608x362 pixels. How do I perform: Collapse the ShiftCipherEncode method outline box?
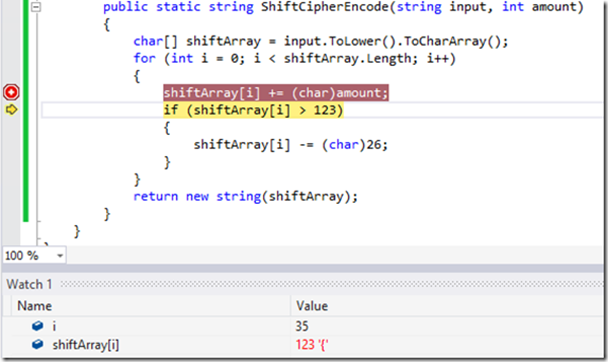(x=36, y=7)
